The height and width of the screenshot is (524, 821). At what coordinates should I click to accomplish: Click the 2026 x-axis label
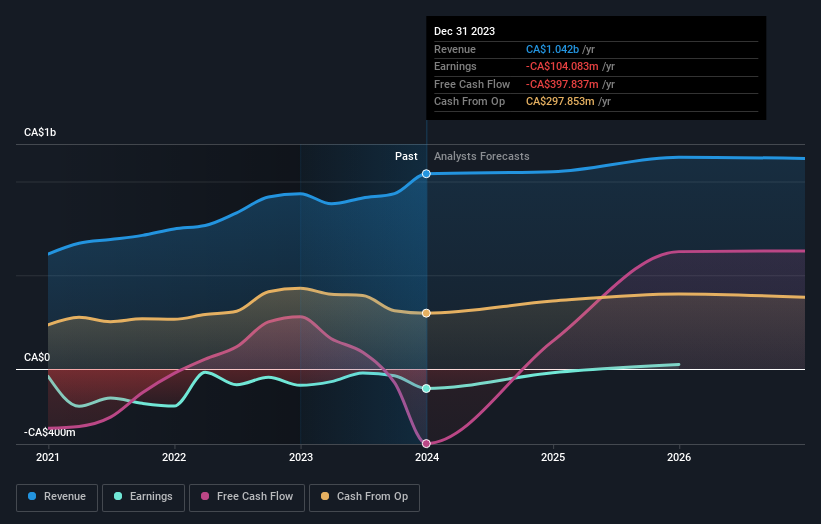point(679,457)
